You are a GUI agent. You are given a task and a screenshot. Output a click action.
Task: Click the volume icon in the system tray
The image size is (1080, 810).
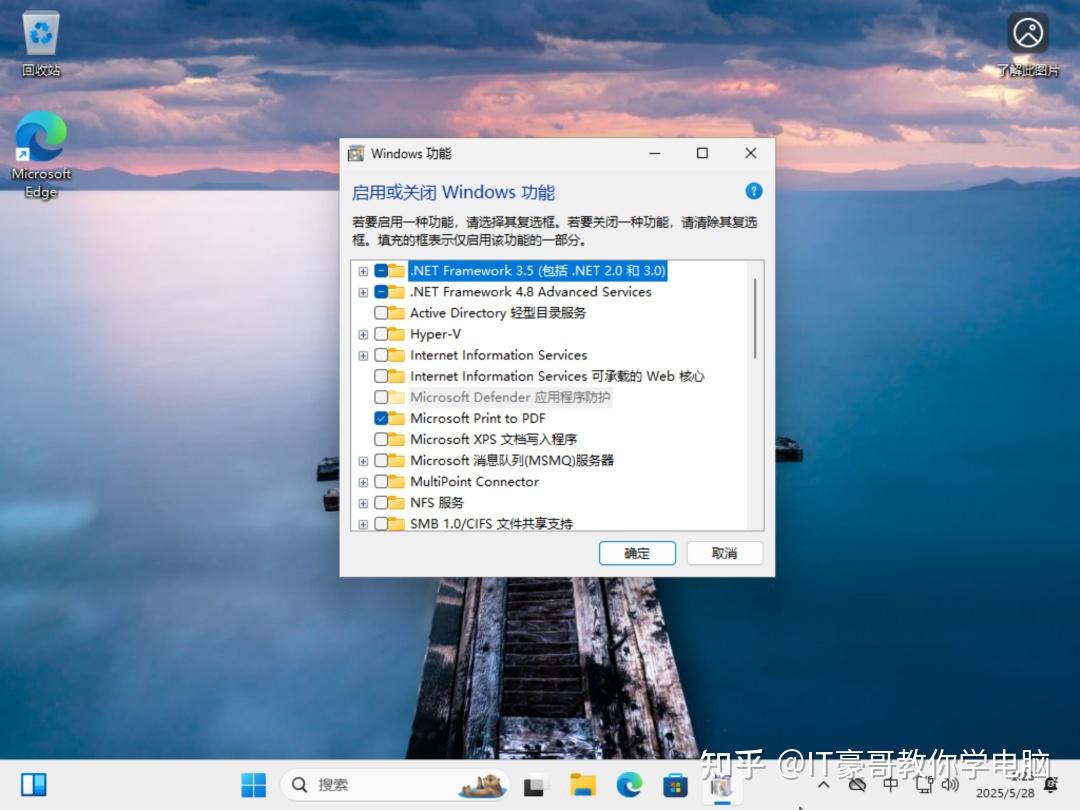pyautogui.click(x=951, y=784)
